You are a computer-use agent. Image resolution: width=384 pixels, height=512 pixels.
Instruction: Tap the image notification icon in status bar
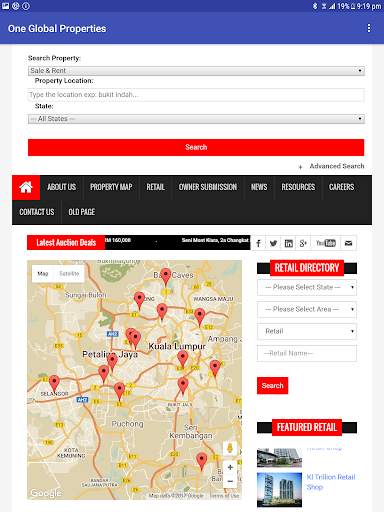tap(5, 6)
